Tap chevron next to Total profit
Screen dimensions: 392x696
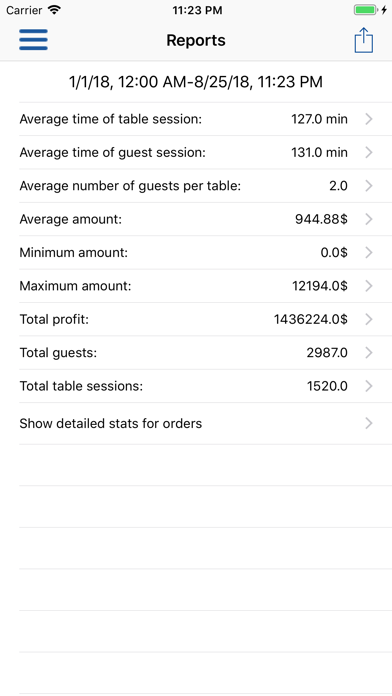pos(368,319)
